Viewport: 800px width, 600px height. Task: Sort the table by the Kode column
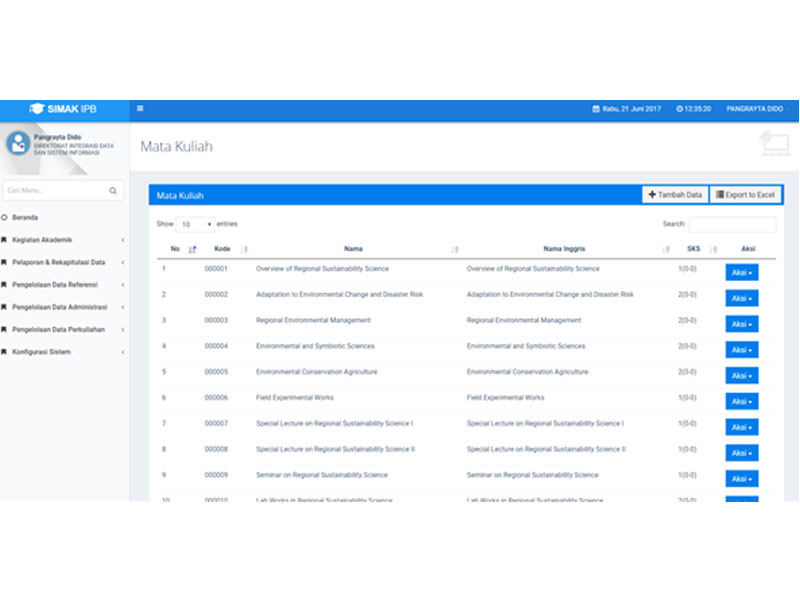point(244,249)
